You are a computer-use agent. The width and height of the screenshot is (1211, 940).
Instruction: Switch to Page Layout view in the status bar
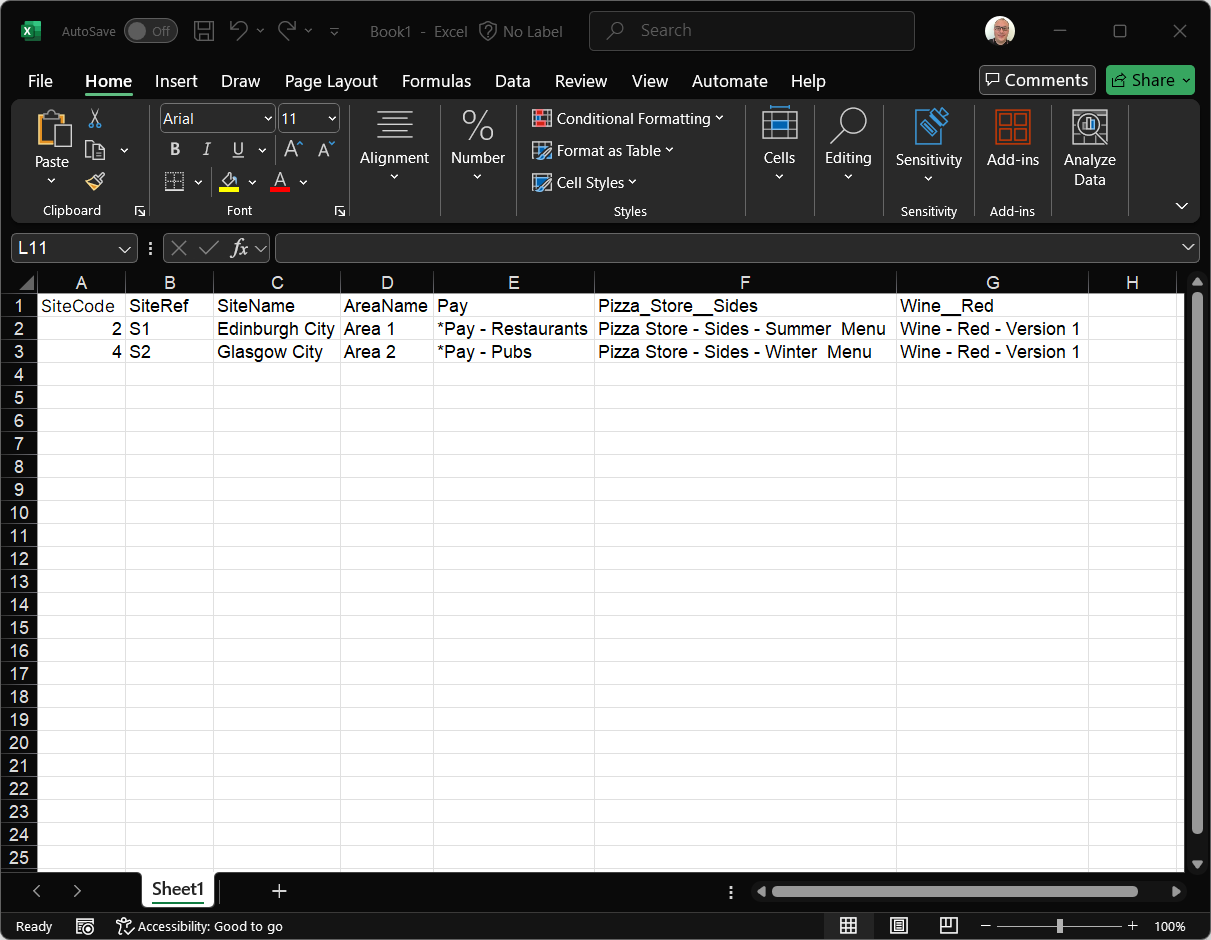898,926
